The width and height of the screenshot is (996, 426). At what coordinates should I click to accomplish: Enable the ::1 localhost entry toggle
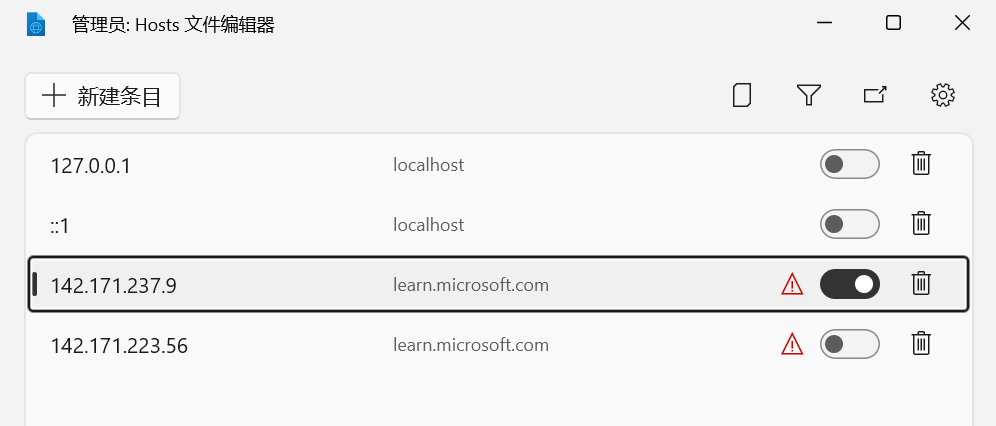pos(849,224)
